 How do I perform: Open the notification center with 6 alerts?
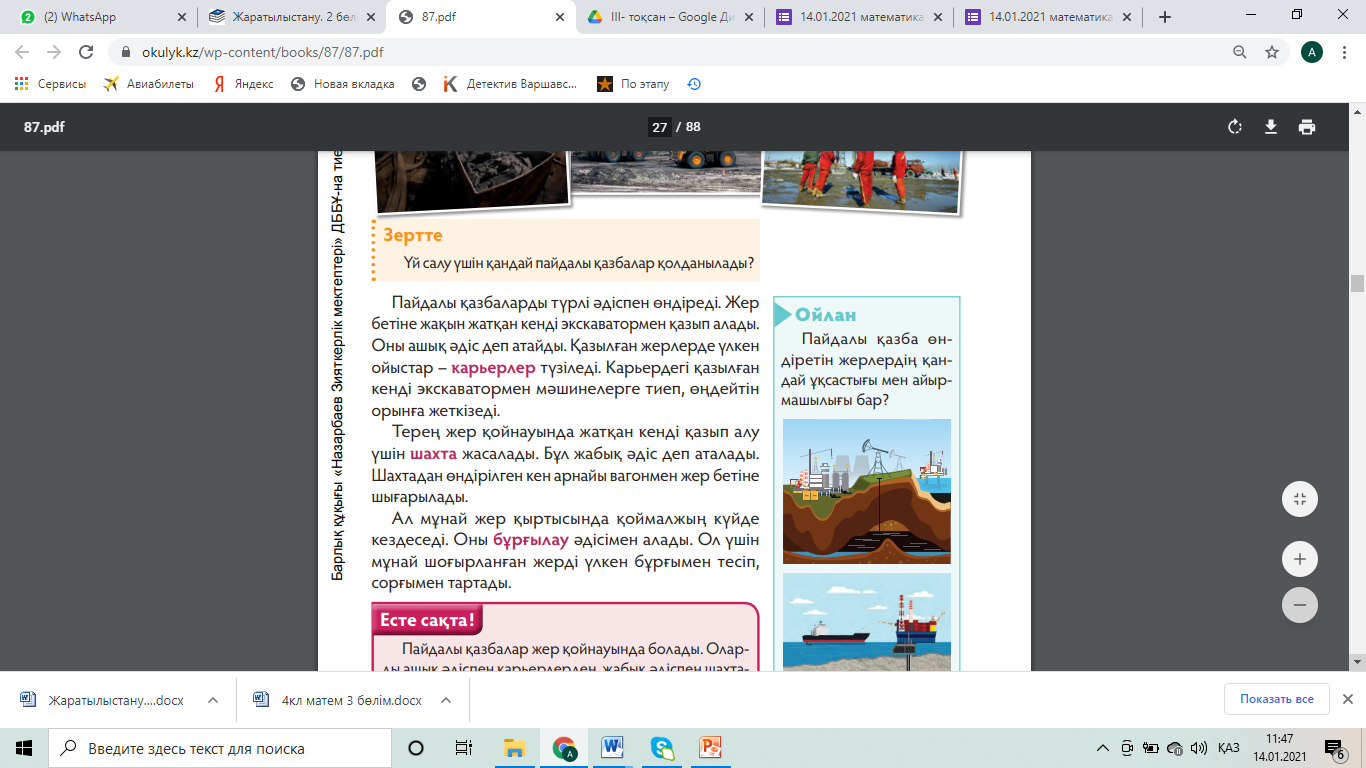click(x=1334, y=748)
